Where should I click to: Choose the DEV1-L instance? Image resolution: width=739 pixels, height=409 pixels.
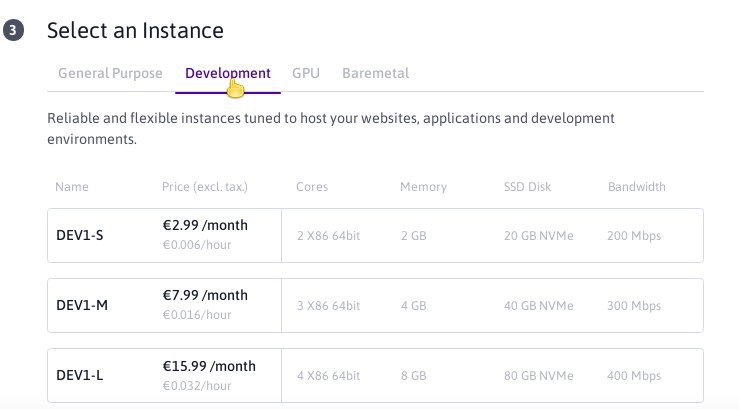pyautogui.click(x=375, y=376)
